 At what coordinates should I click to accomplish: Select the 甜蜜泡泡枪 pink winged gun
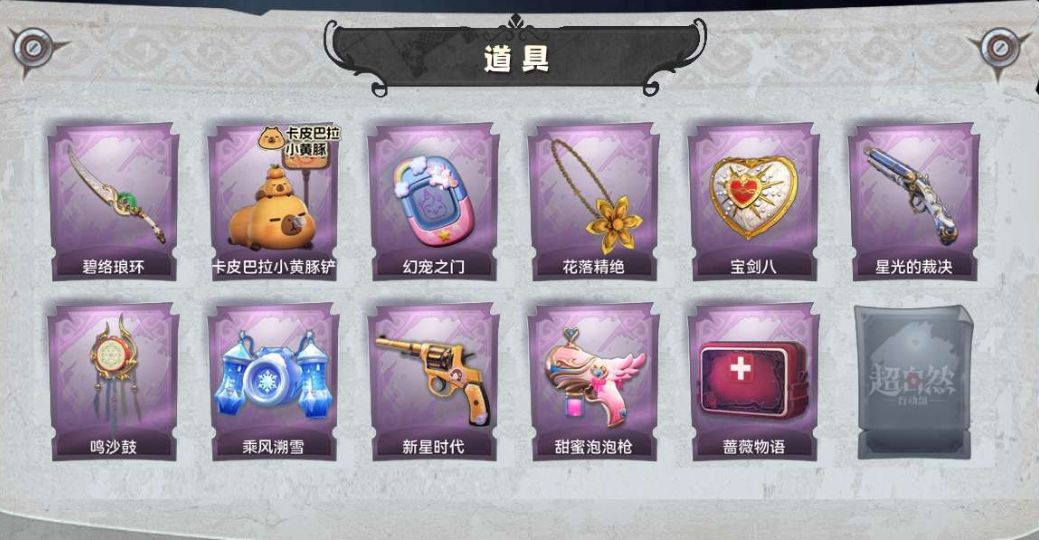point(594,382)
